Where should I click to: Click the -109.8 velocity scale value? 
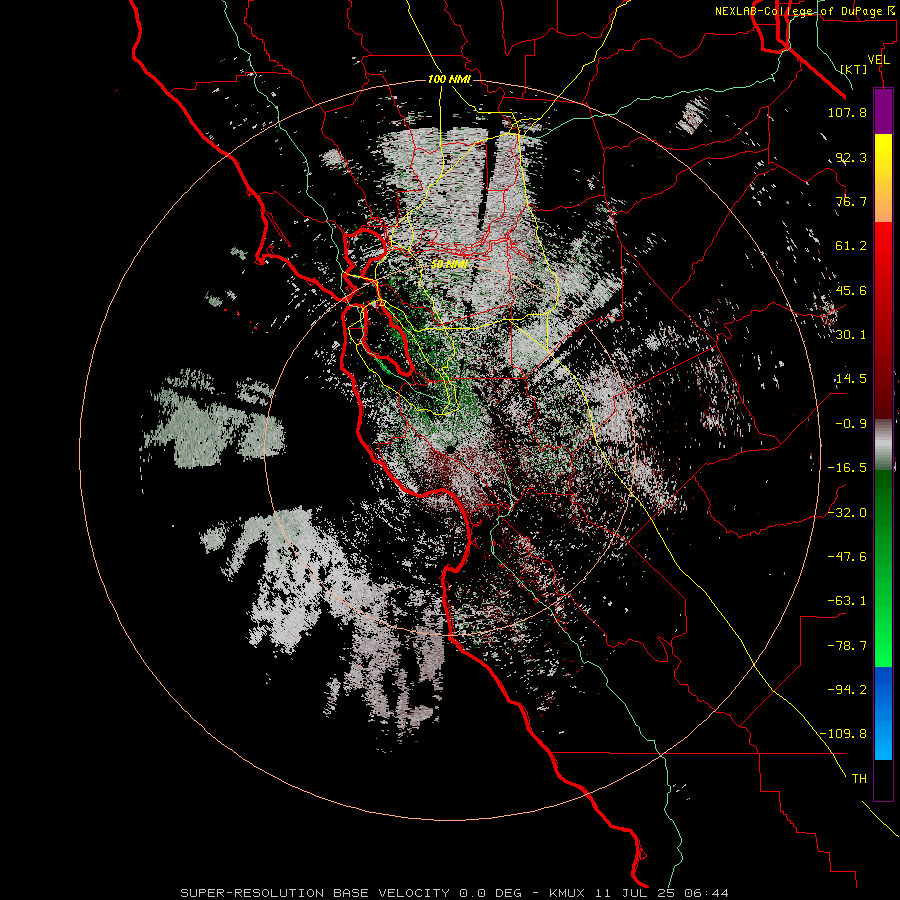pos(844,734)
